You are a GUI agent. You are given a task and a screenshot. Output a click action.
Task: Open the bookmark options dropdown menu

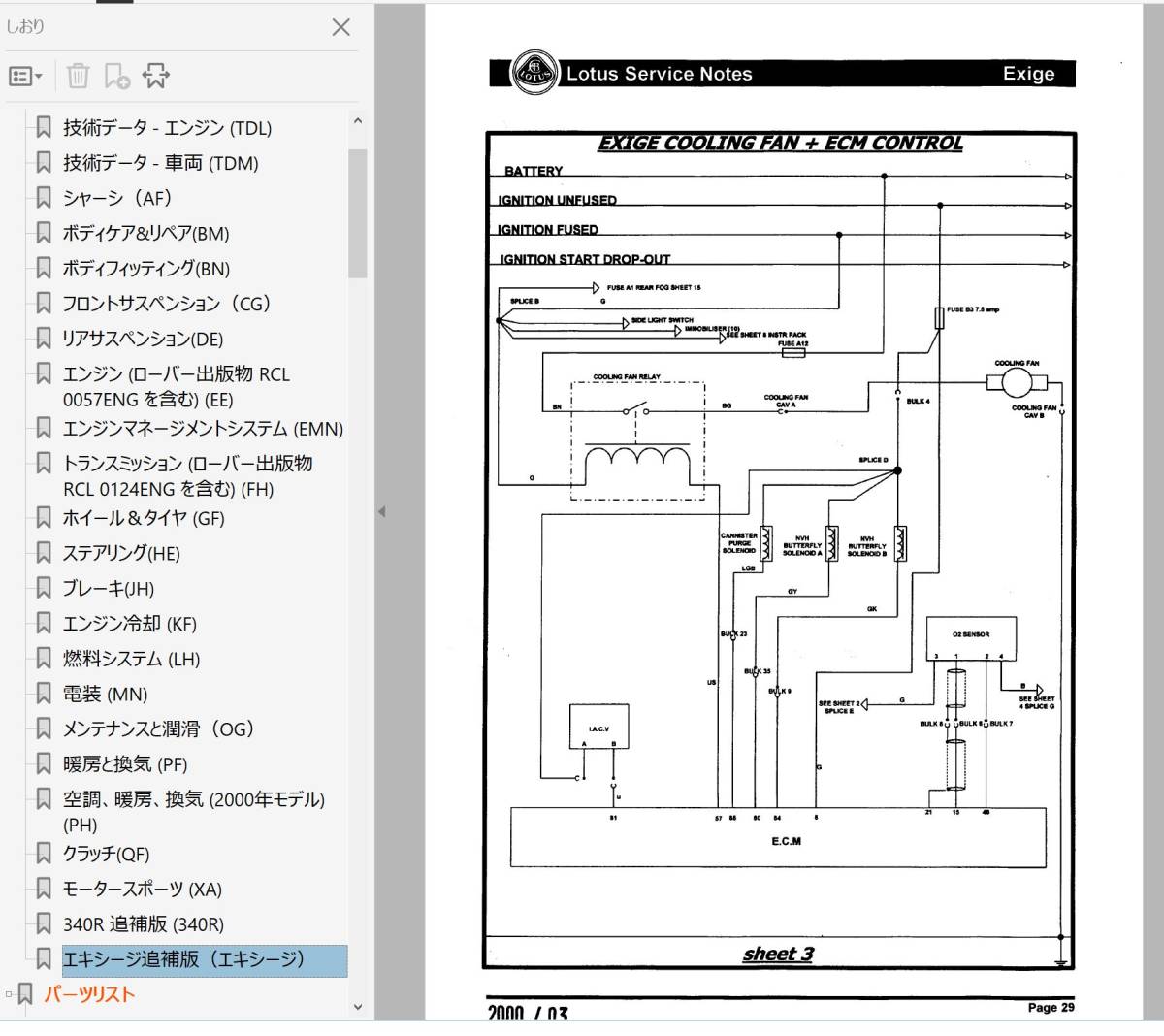pos(26,77)
